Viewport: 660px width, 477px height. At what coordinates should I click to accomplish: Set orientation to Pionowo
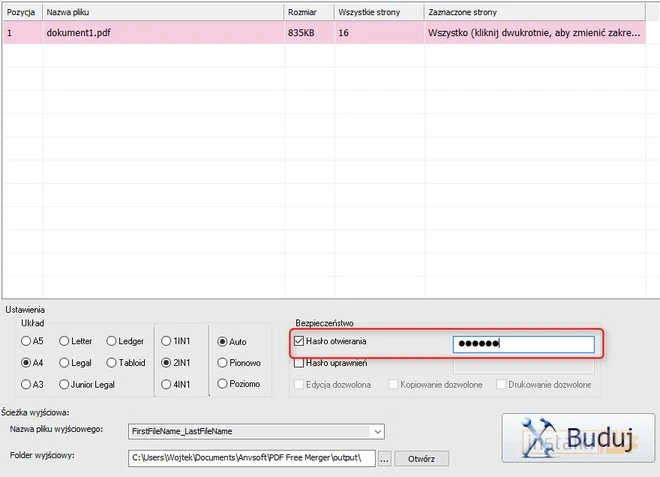pyautogui.click(x=222, y=363)
